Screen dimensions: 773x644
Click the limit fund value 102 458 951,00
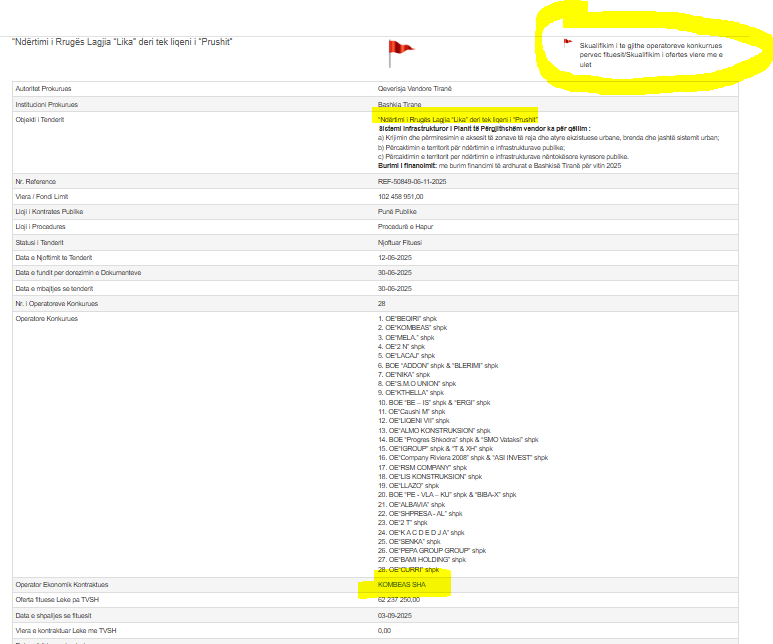tap(401, 196)
